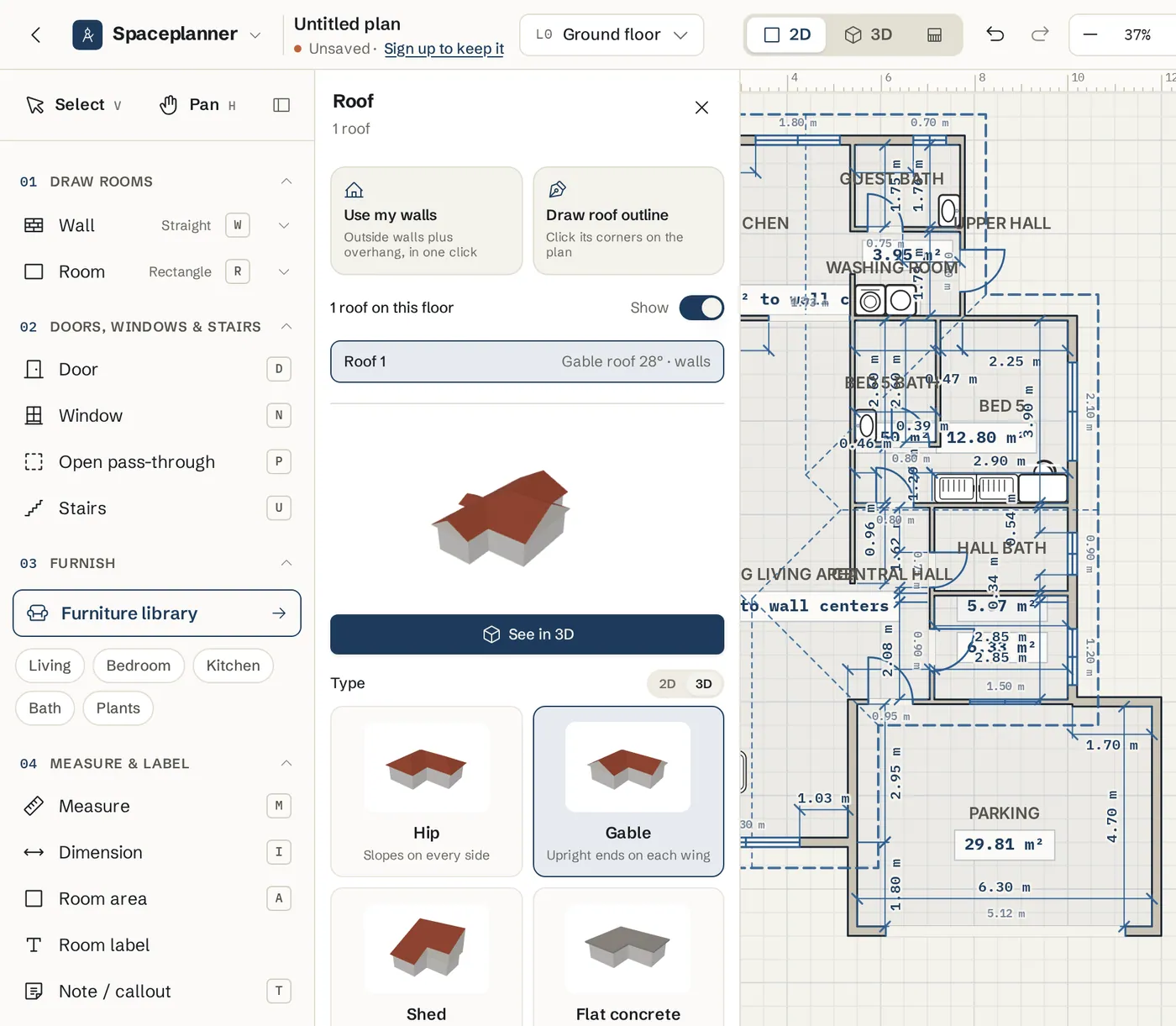Viewport: 1176px width, 1026px height.
Task: Collapse the Furnish section
Action: pos(286,563)
